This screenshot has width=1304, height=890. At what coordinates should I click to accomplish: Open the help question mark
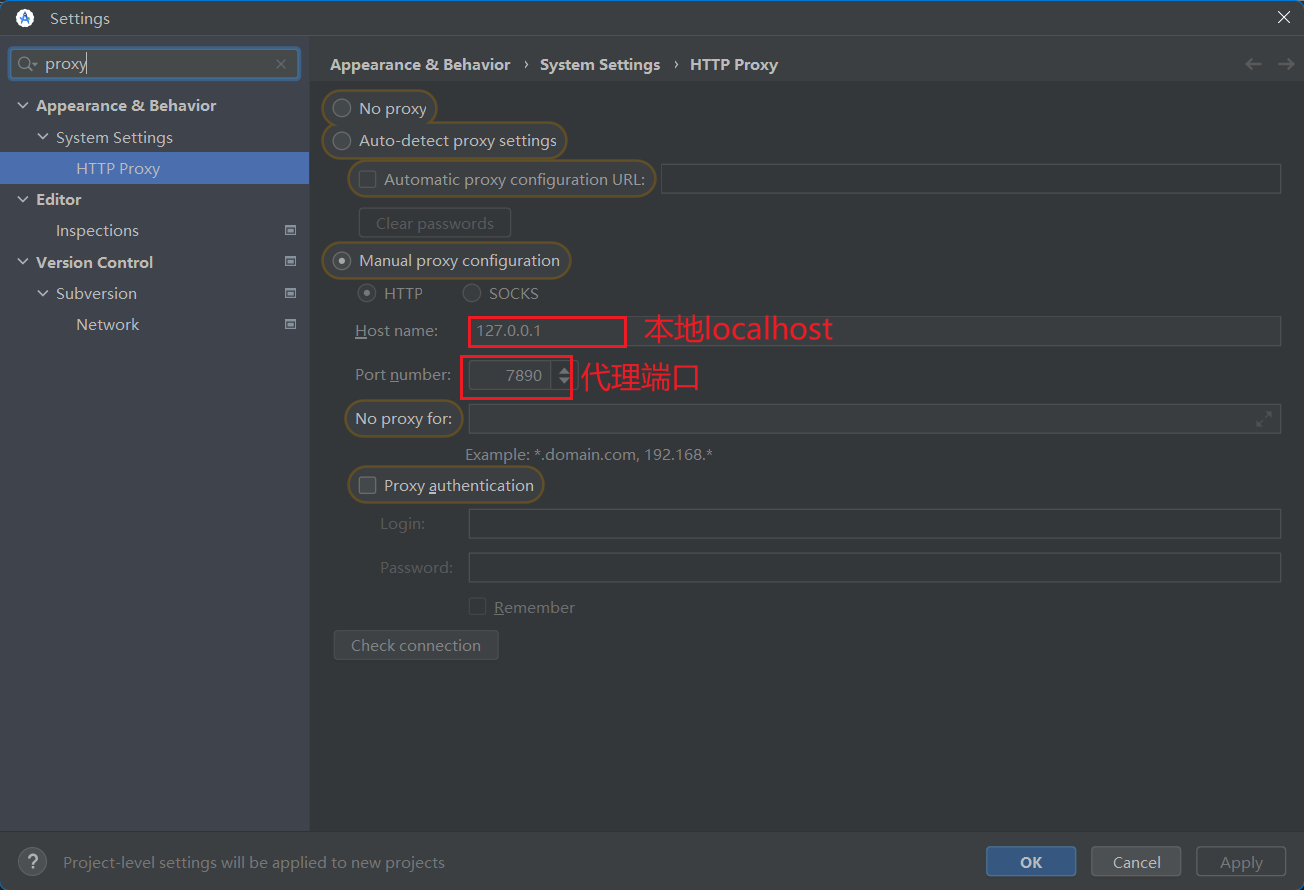pyautogui.click(x=32, y=861)
